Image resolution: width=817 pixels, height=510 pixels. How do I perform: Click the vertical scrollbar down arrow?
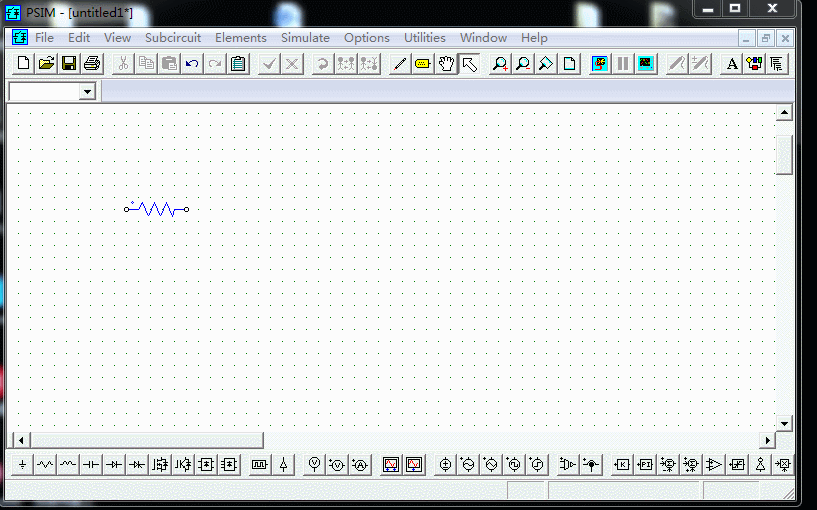click(784, 423)
